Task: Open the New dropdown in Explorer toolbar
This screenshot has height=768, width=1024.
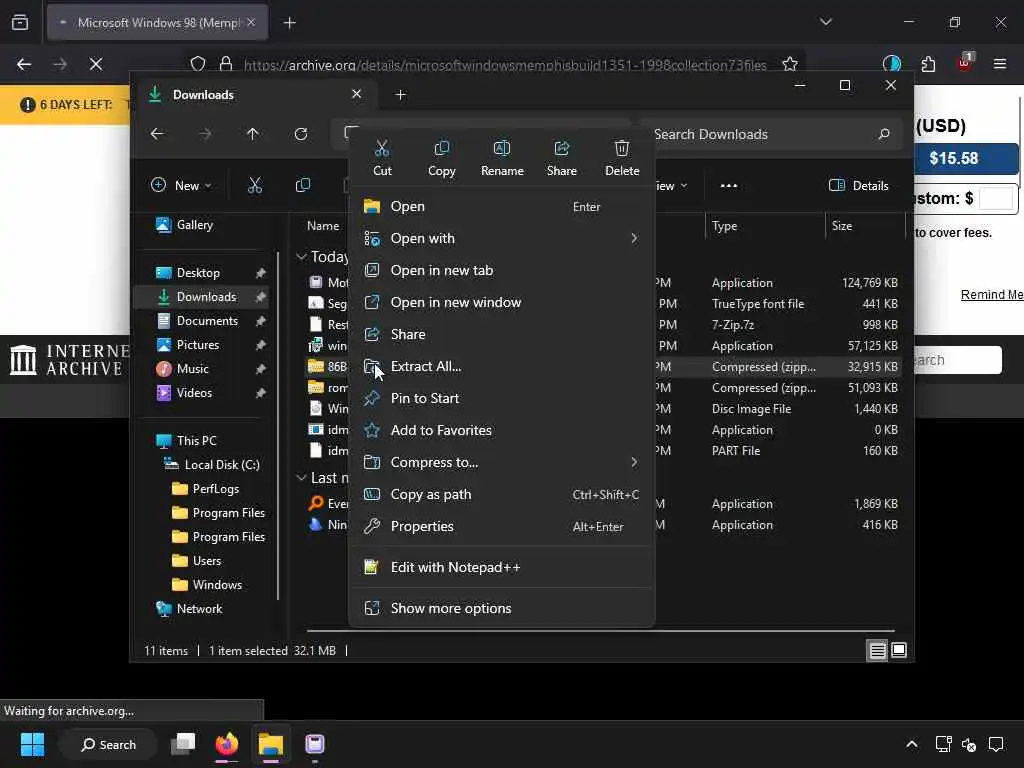Action: [181, 185]
